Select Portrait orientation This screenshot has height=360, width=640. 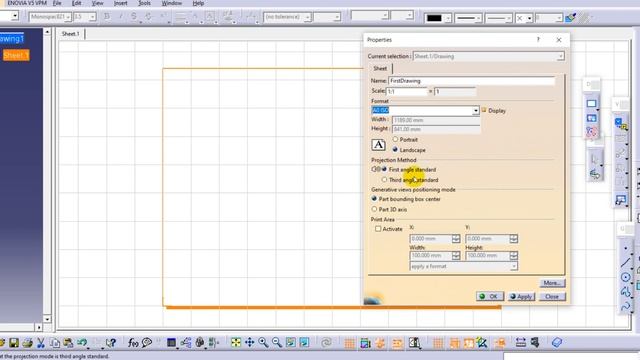pos(395,139)
